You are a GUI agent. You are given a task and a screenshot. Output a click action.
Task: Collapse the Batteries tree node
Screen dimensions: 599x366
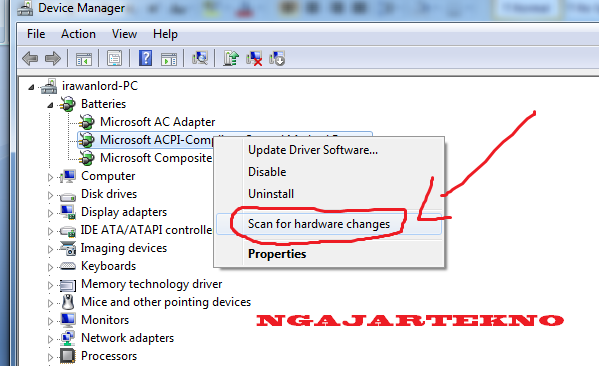point(50,105)
